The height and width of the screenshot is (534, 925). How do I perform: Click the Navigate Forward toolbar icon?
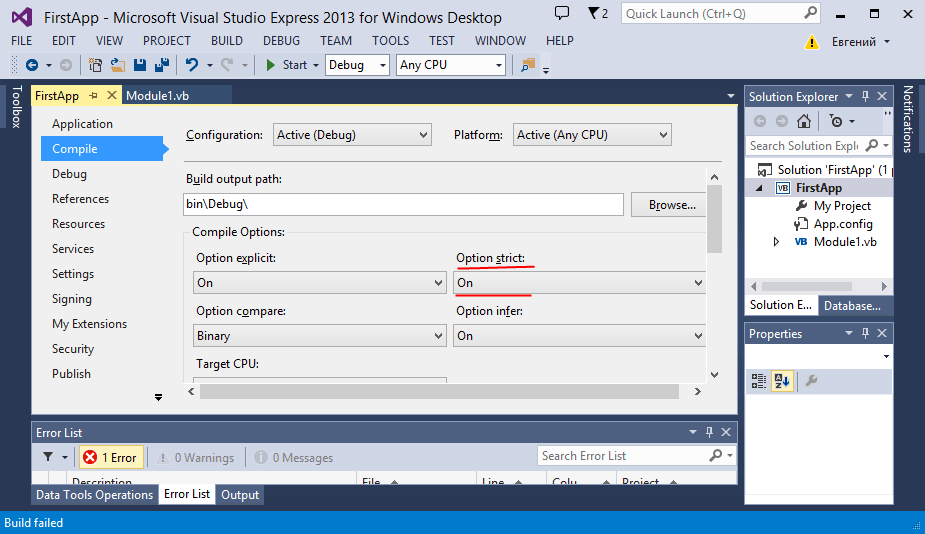66,65
